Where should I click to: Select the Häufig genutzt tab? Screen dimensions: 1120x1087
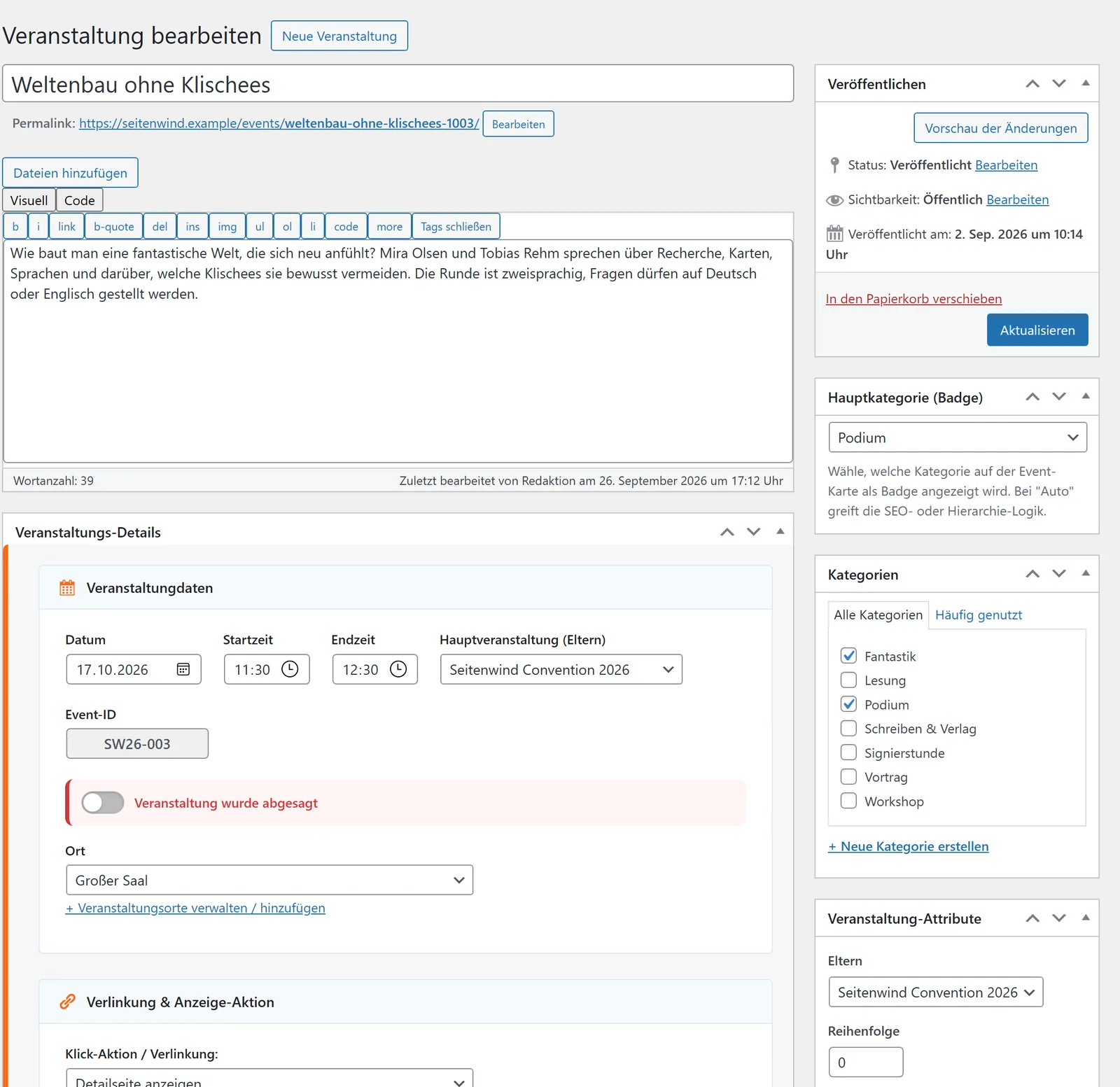(979, 615)
